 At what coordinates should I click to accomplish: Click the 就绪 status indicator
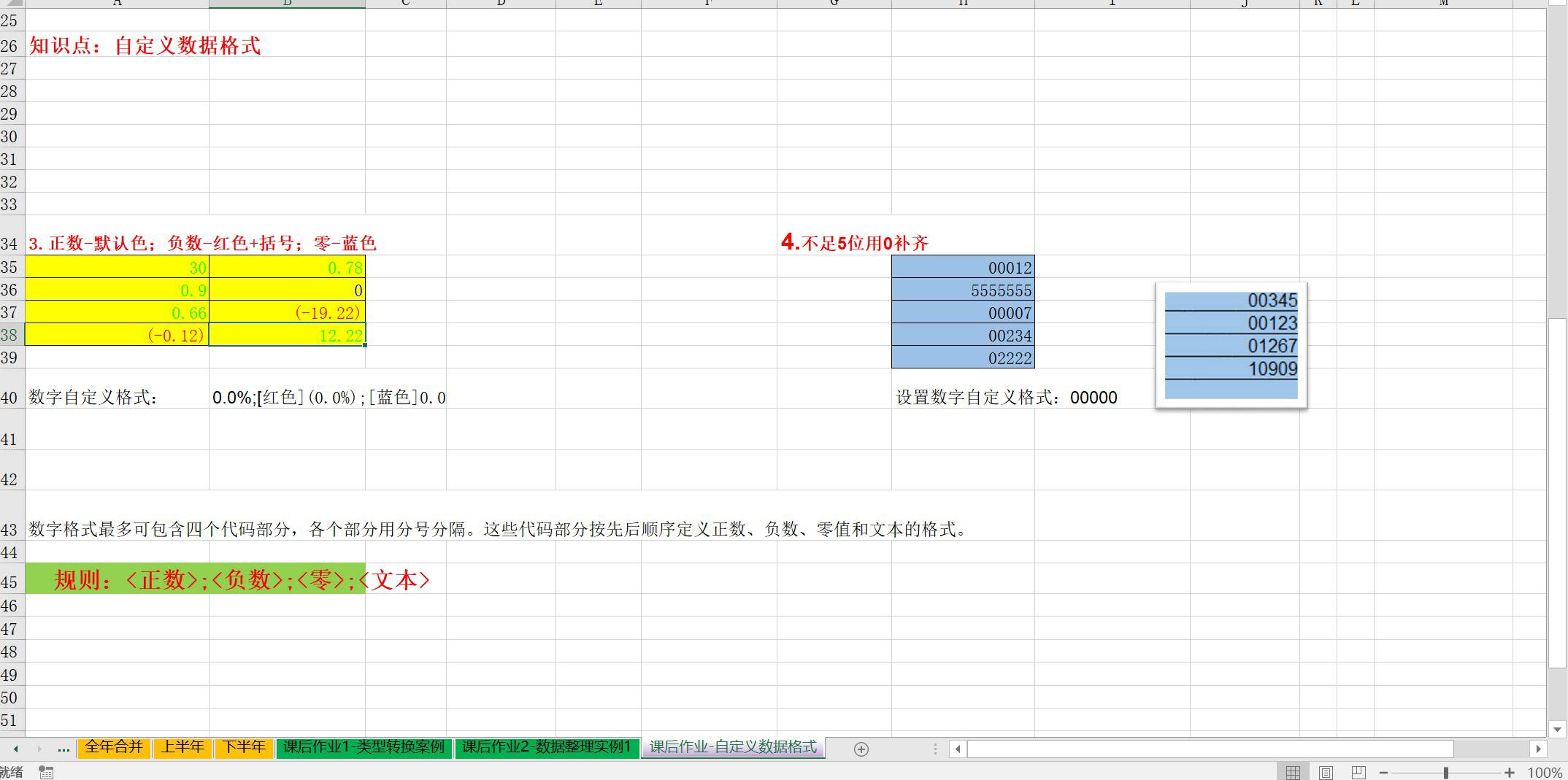click(x=12, y=772)
